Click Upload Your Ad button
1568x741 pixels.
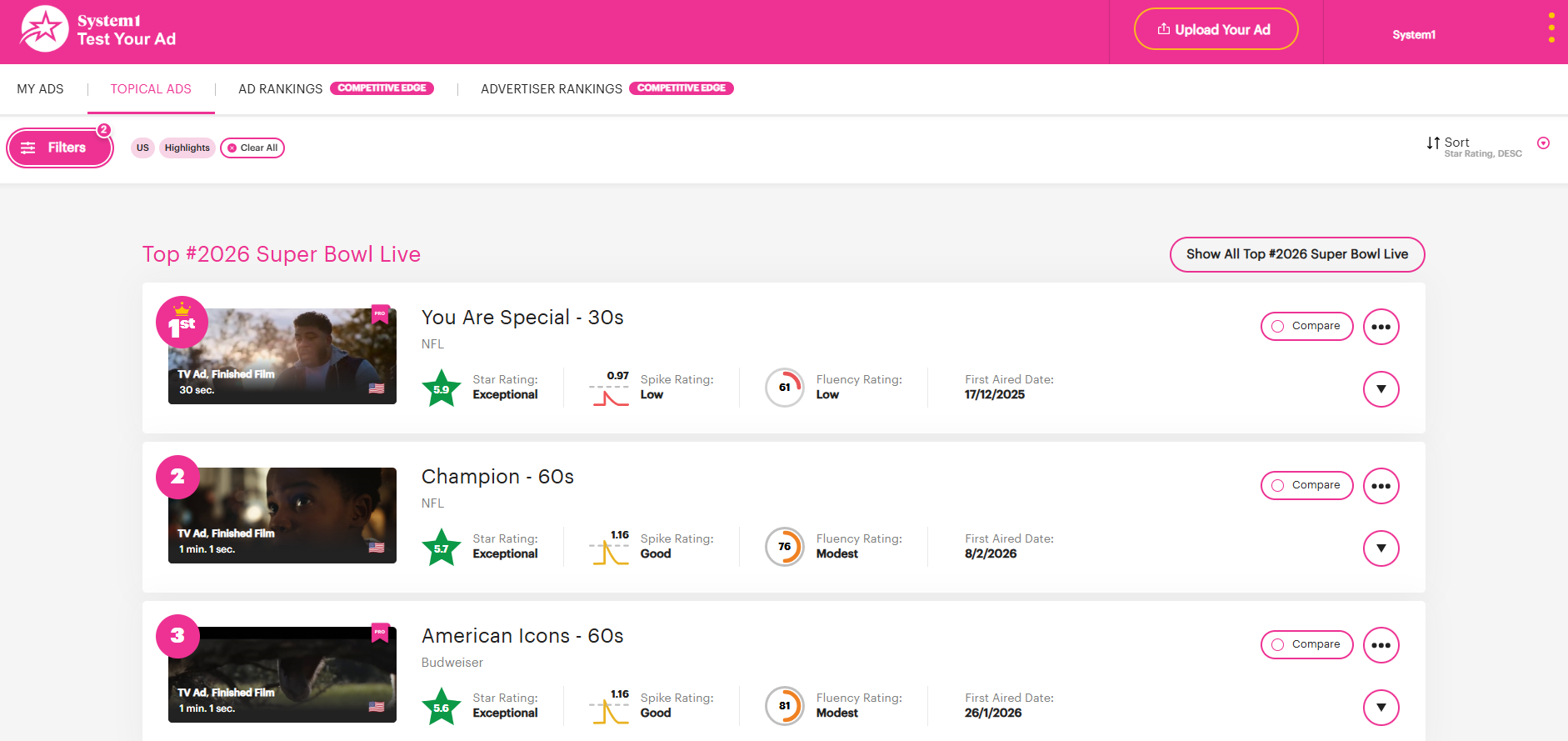tap(1216, 29)
